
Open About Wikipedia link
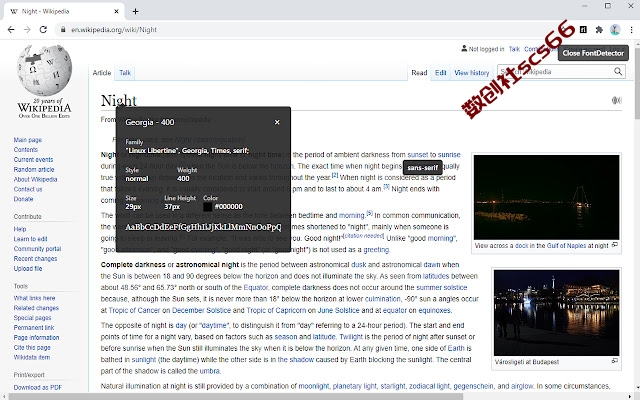point(36,179)
